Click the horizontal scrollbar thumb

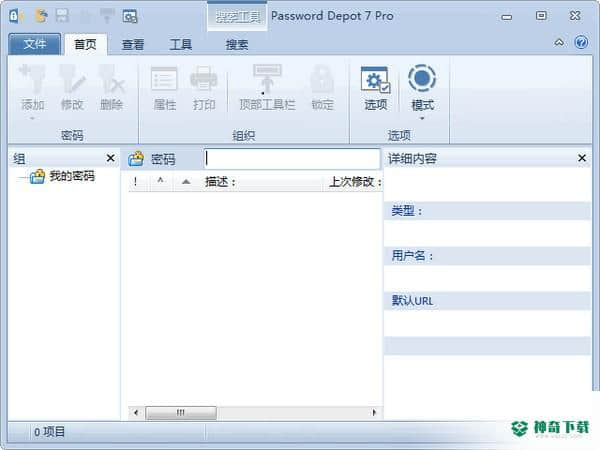point(181,412)
